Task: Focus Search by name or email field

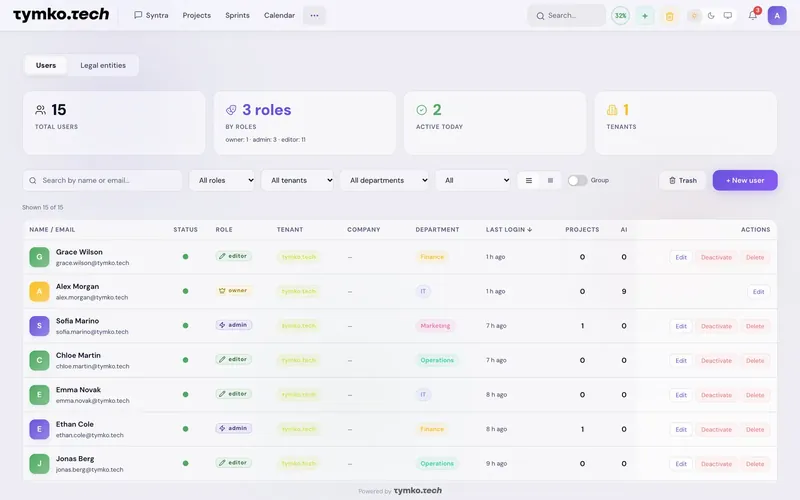Action: coord(103,180)
